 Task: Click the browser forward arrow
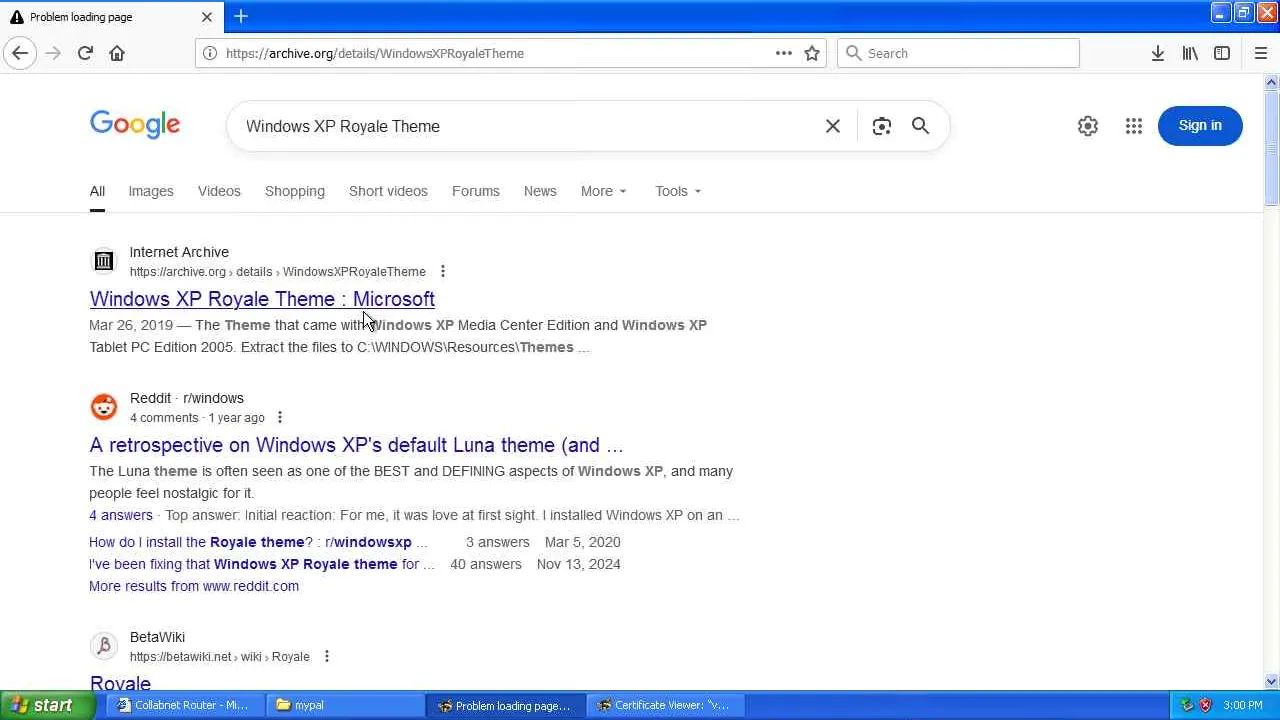point(53,53)
